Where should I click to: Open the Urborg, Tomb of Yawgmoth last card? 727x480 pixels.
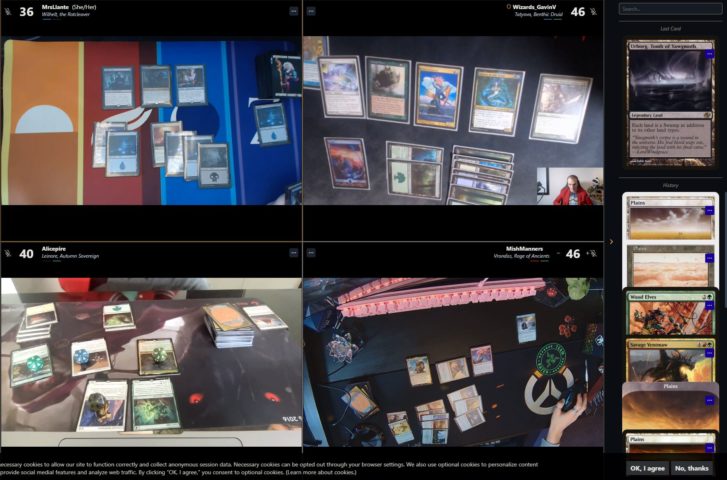coord(670,104)
